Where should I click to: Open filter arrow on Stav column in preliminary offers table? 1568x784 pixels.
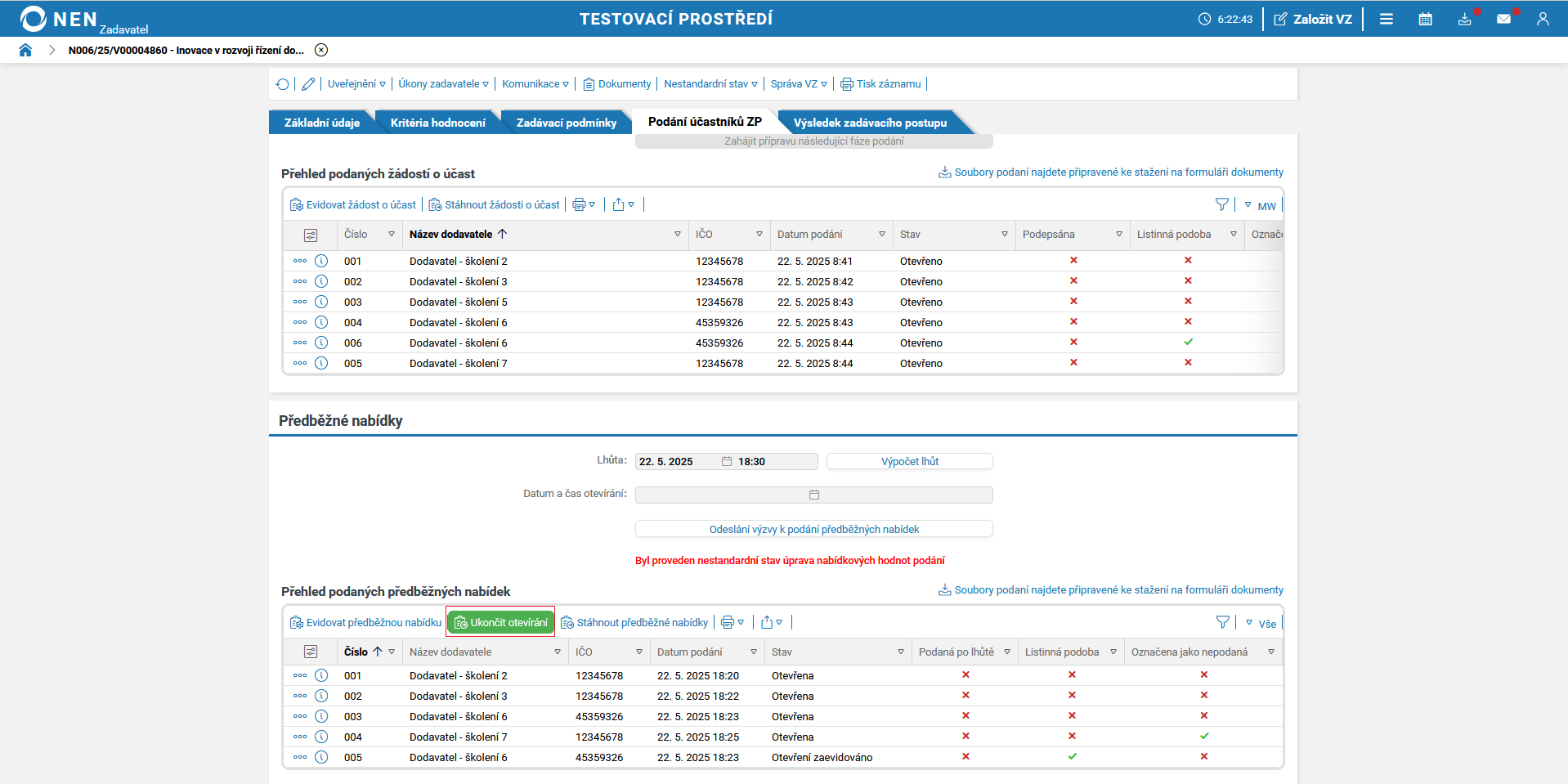[901, 652]
